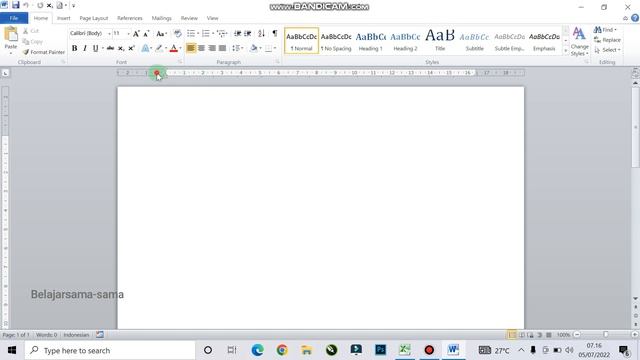Click Grow Font icon

point(136,33)
